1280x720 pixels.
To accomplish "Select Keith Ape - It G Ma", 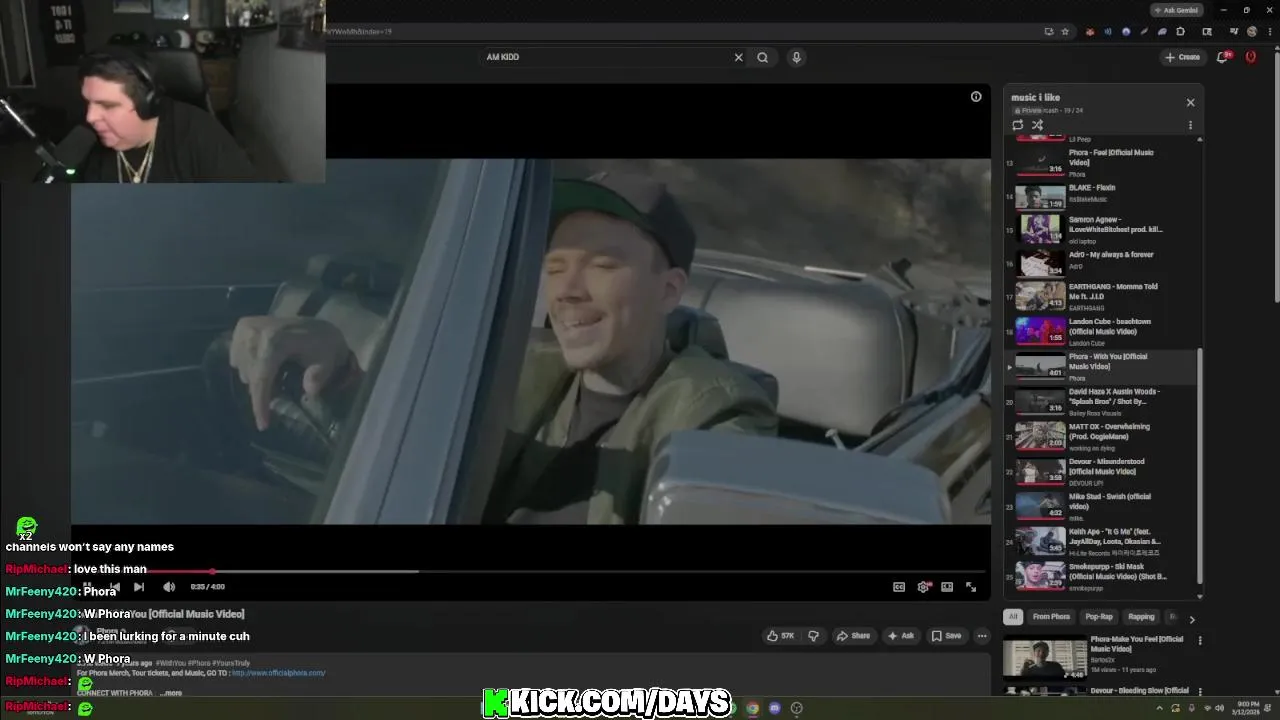I will pos(1100,541).
